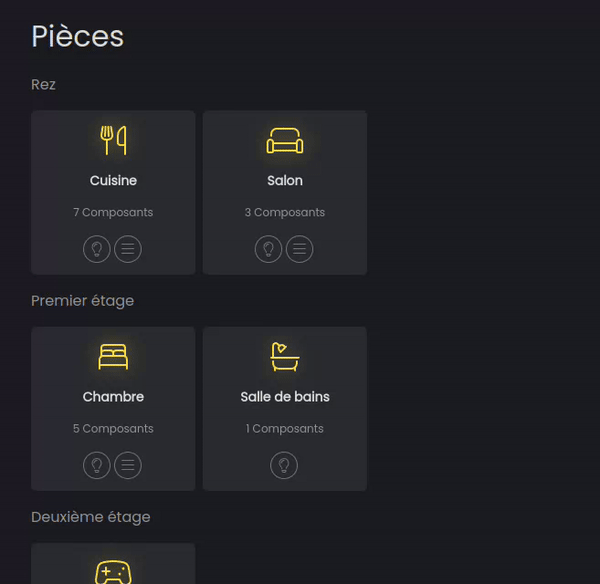Click the Salle de bains bathtub icon
Viewport: 600px width, 584px height.
click(285, 356)
